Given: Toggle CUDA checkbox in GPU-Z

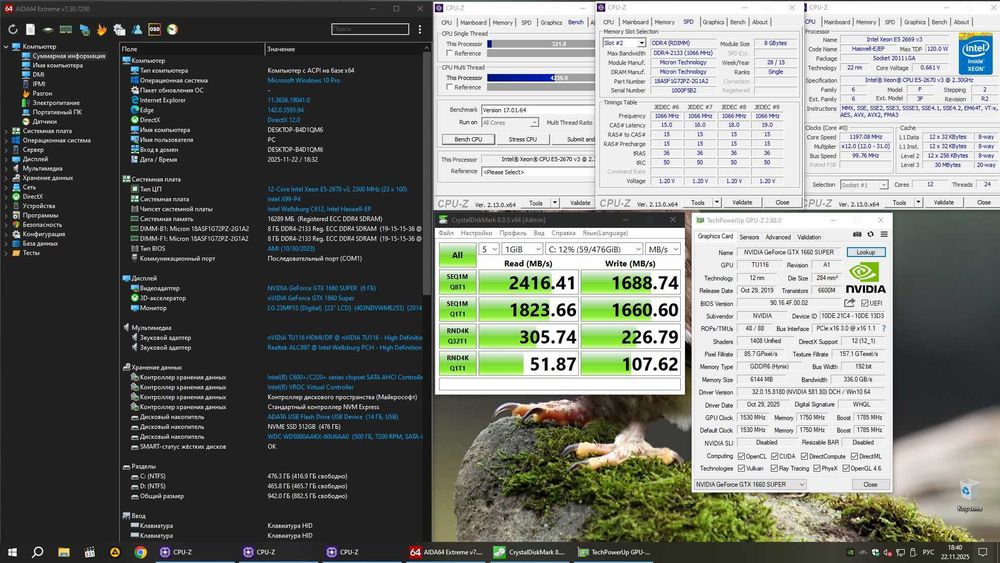Looking at the screenshot, I should coord(774,456).
